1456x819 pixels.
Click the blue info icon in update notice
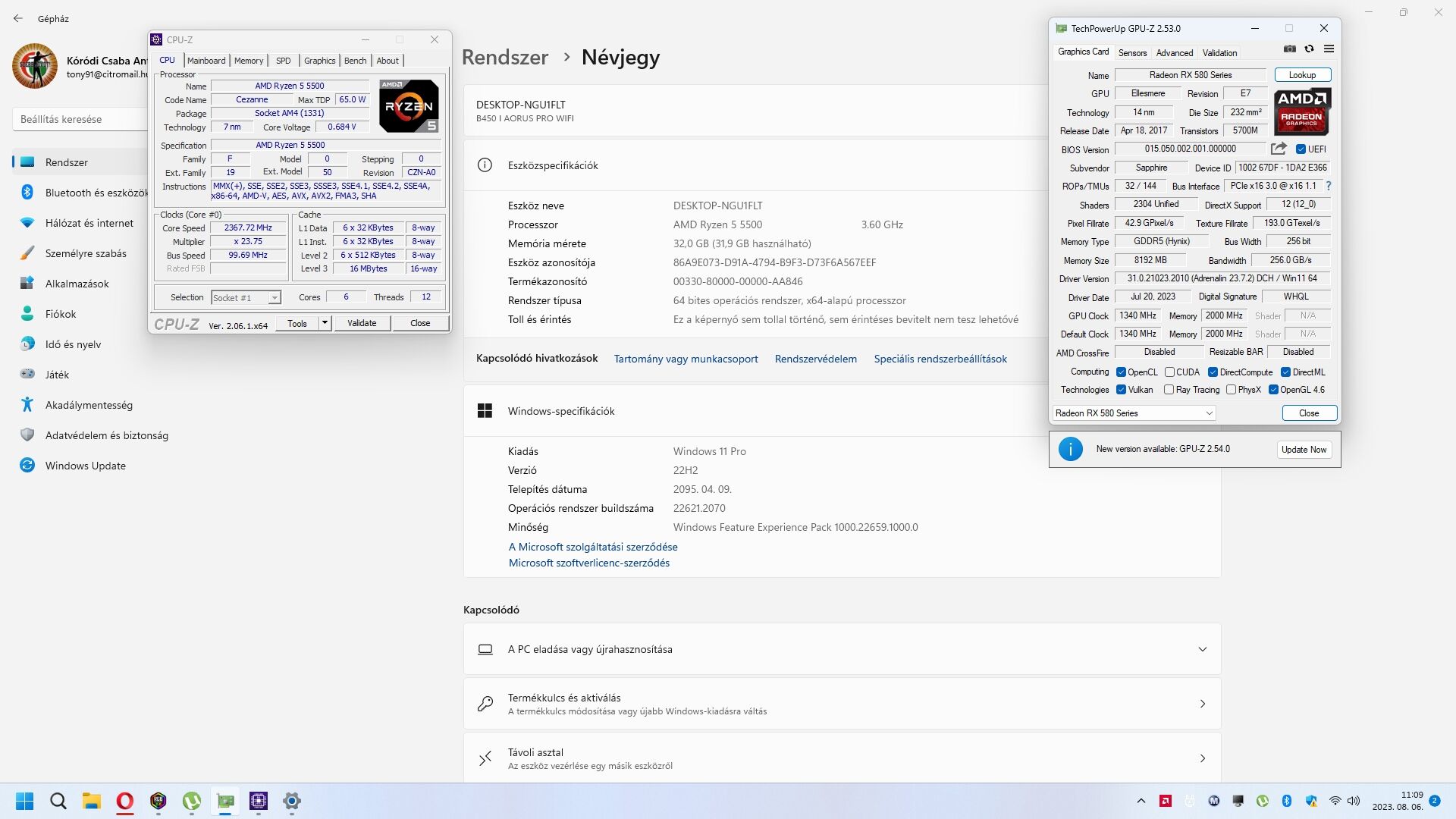[1070, 449]
